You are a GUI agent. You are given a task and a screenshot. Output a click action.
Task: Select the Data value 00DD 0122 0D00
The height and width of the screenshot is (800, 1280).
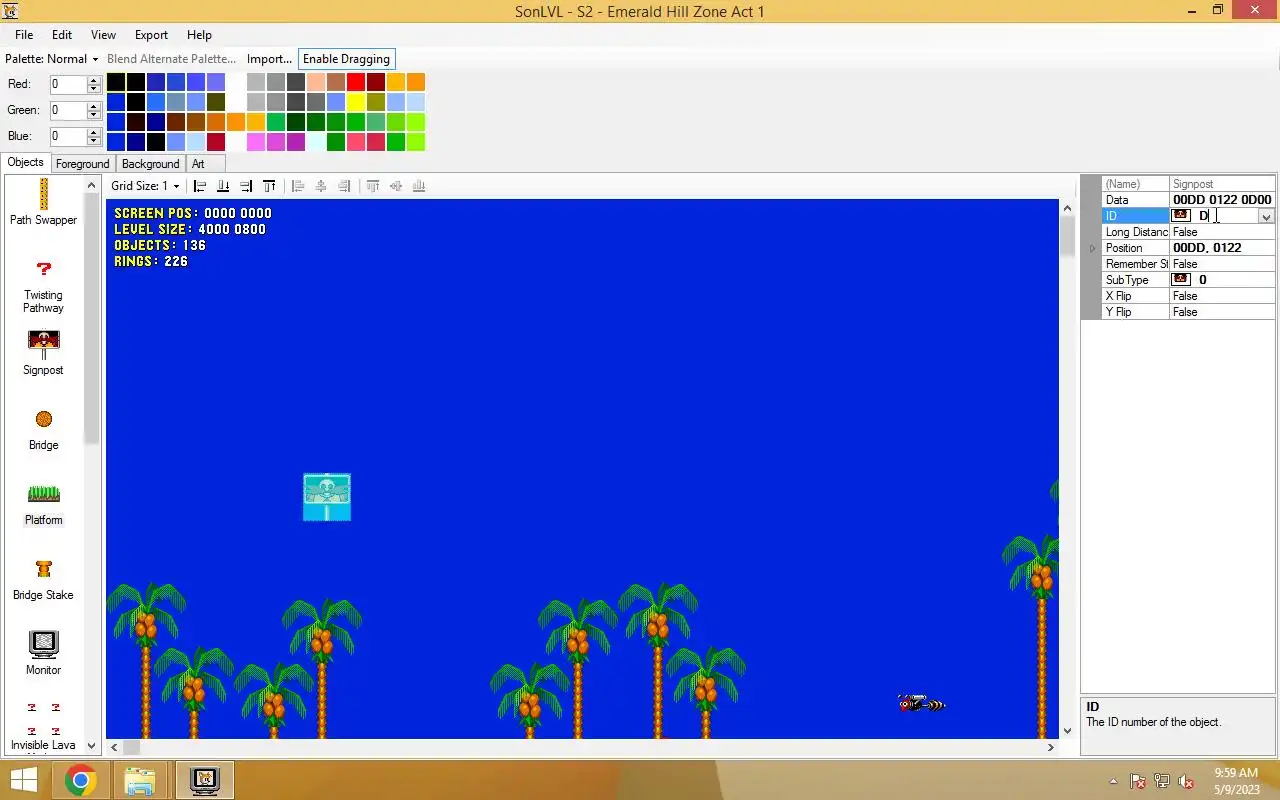point(1222,200)
